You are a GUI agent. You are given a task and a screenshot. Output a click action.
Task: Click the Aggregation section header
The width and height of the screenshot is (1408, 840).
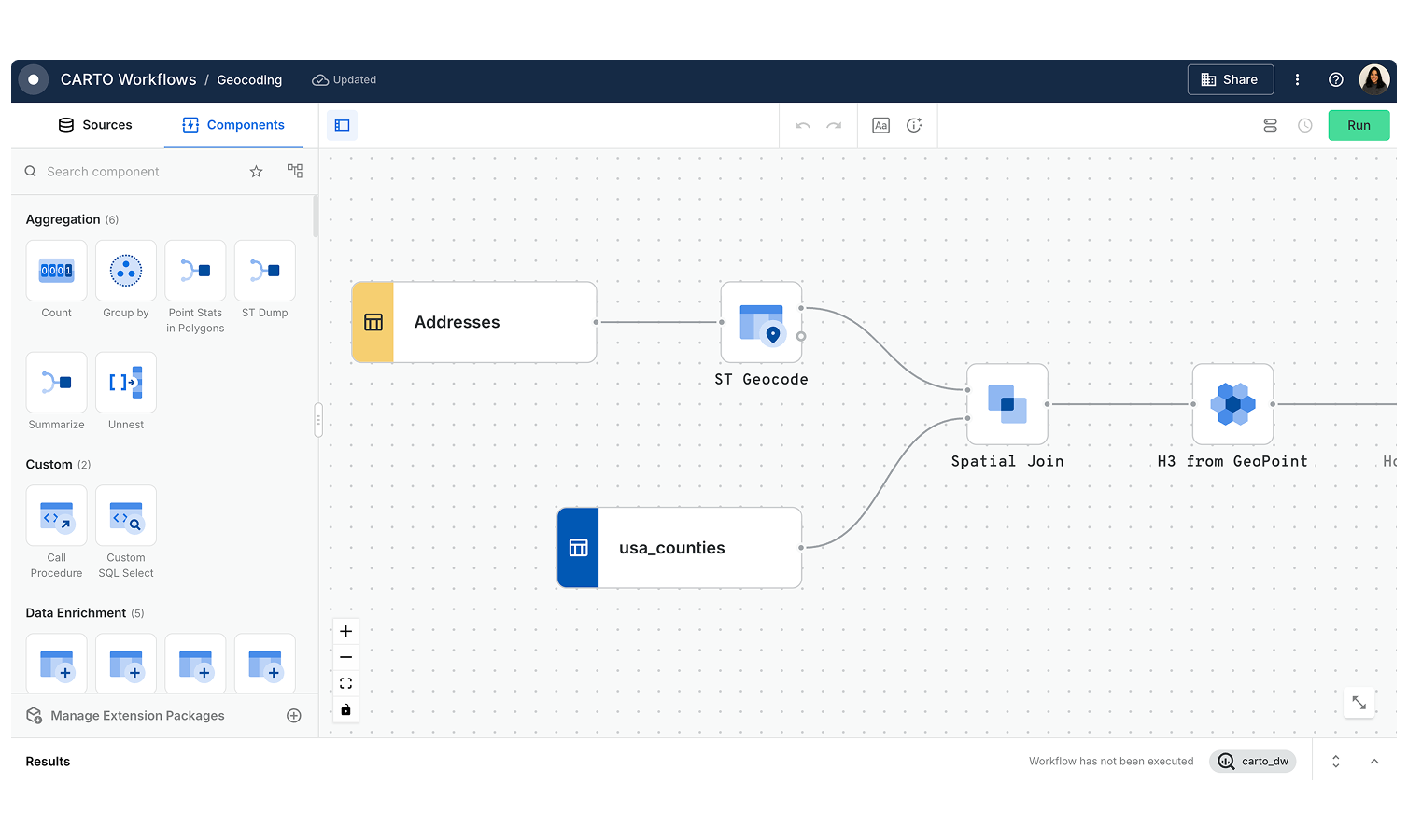coord(72,219)
